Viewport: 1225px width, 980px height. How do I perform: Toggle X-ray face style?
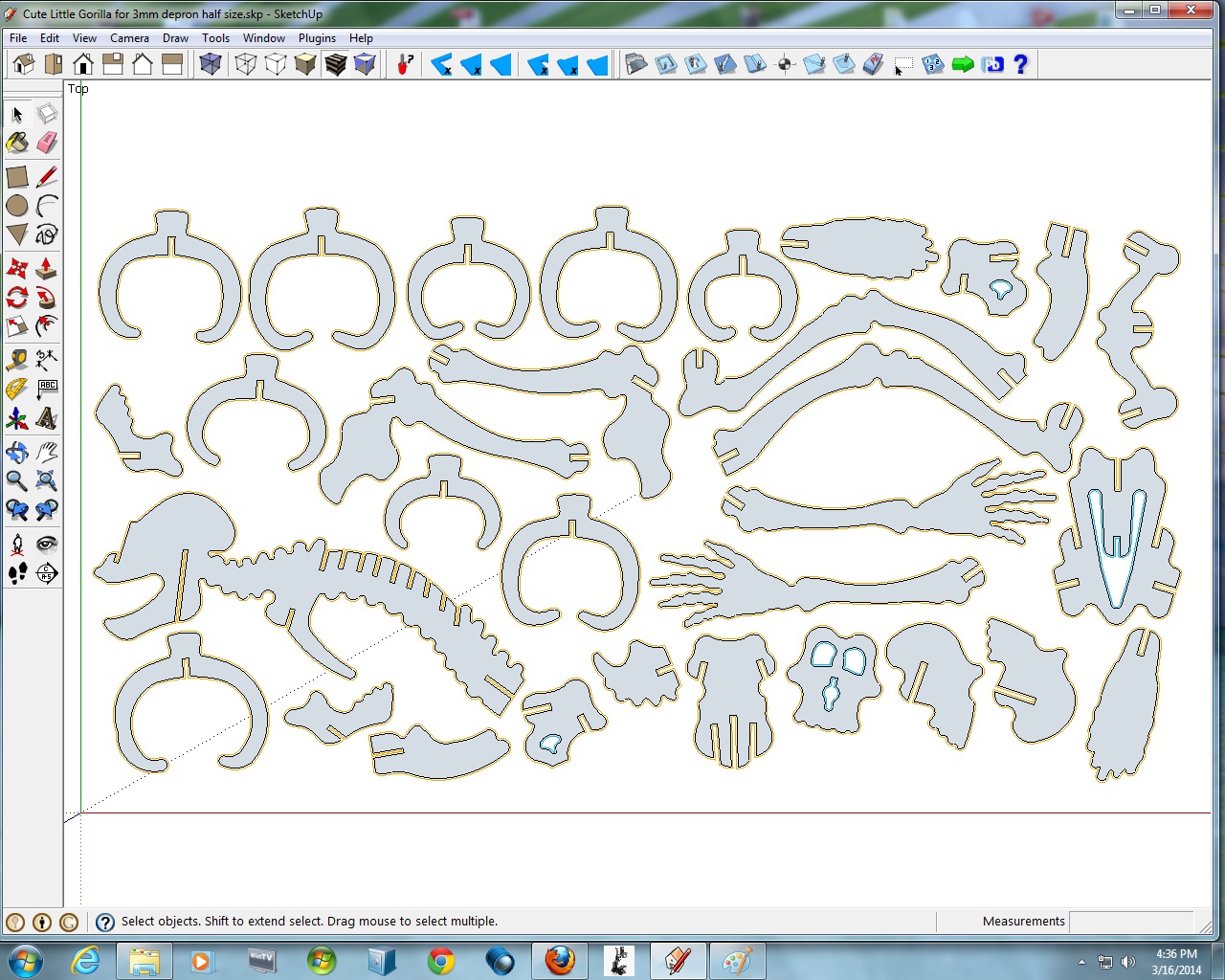click(211, 64)
